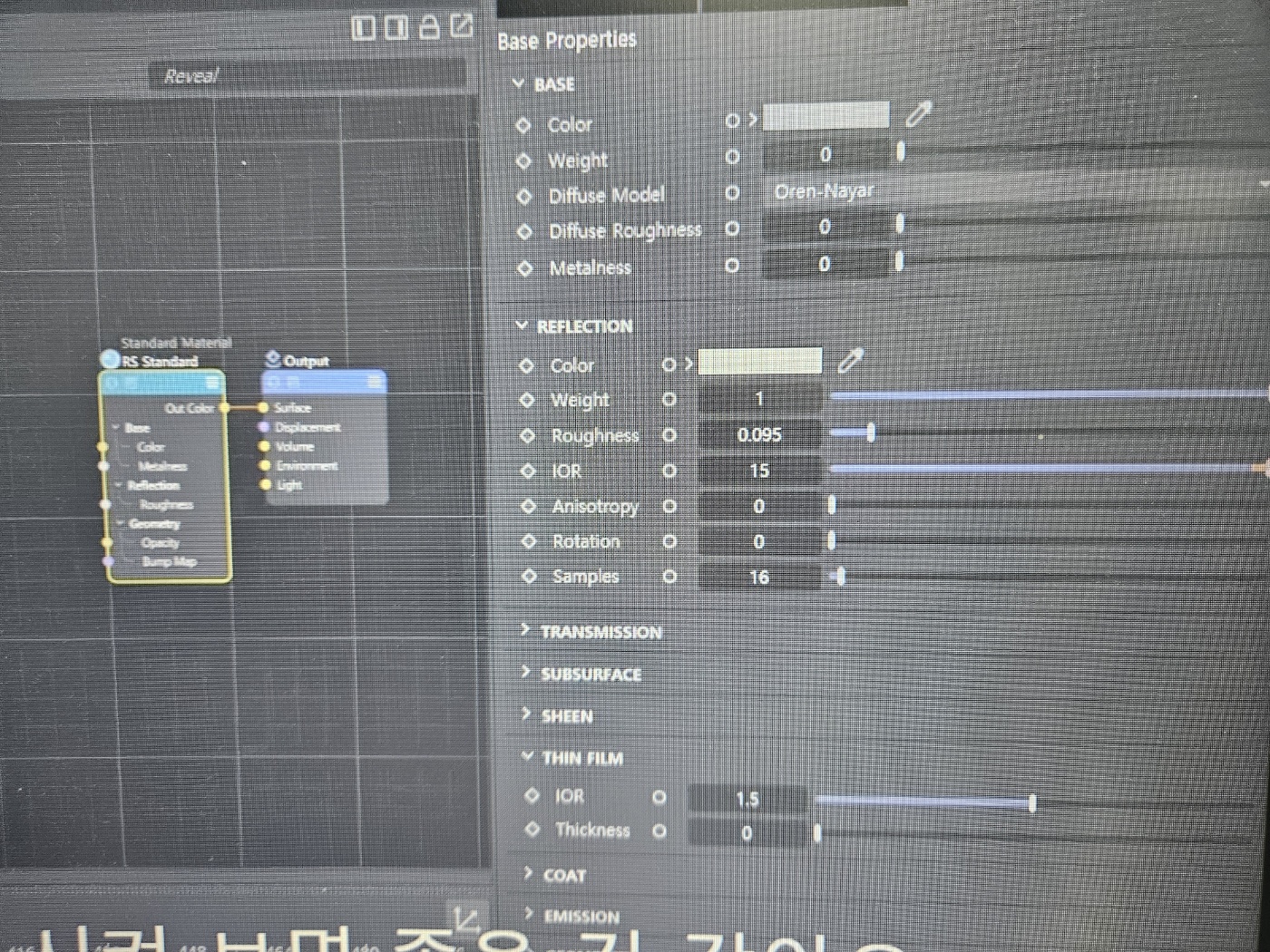Click the lock icon above node editor

click(429, 27)
